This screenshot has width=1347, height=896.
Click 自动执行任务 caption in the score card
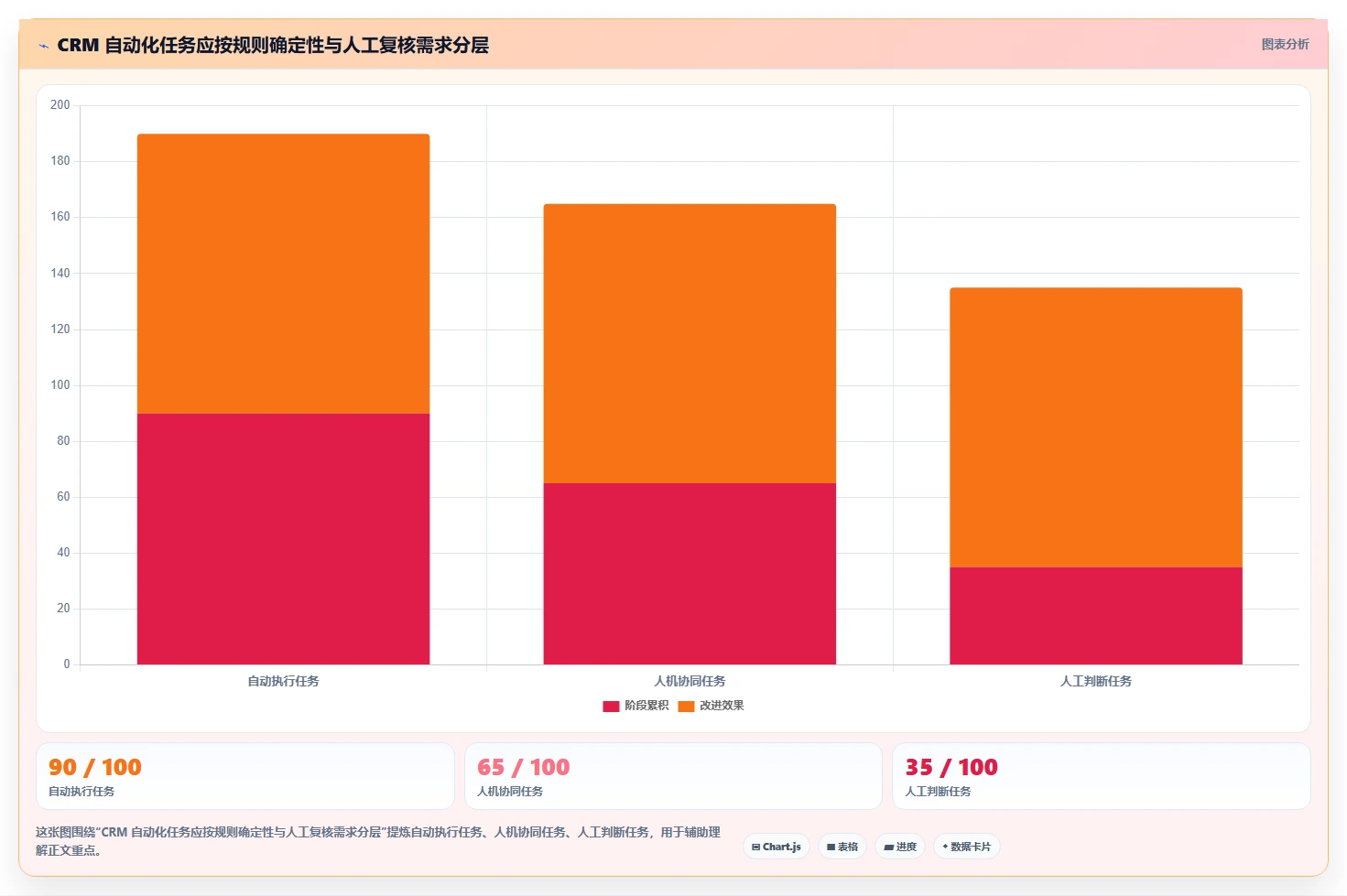tap(81, 792)
